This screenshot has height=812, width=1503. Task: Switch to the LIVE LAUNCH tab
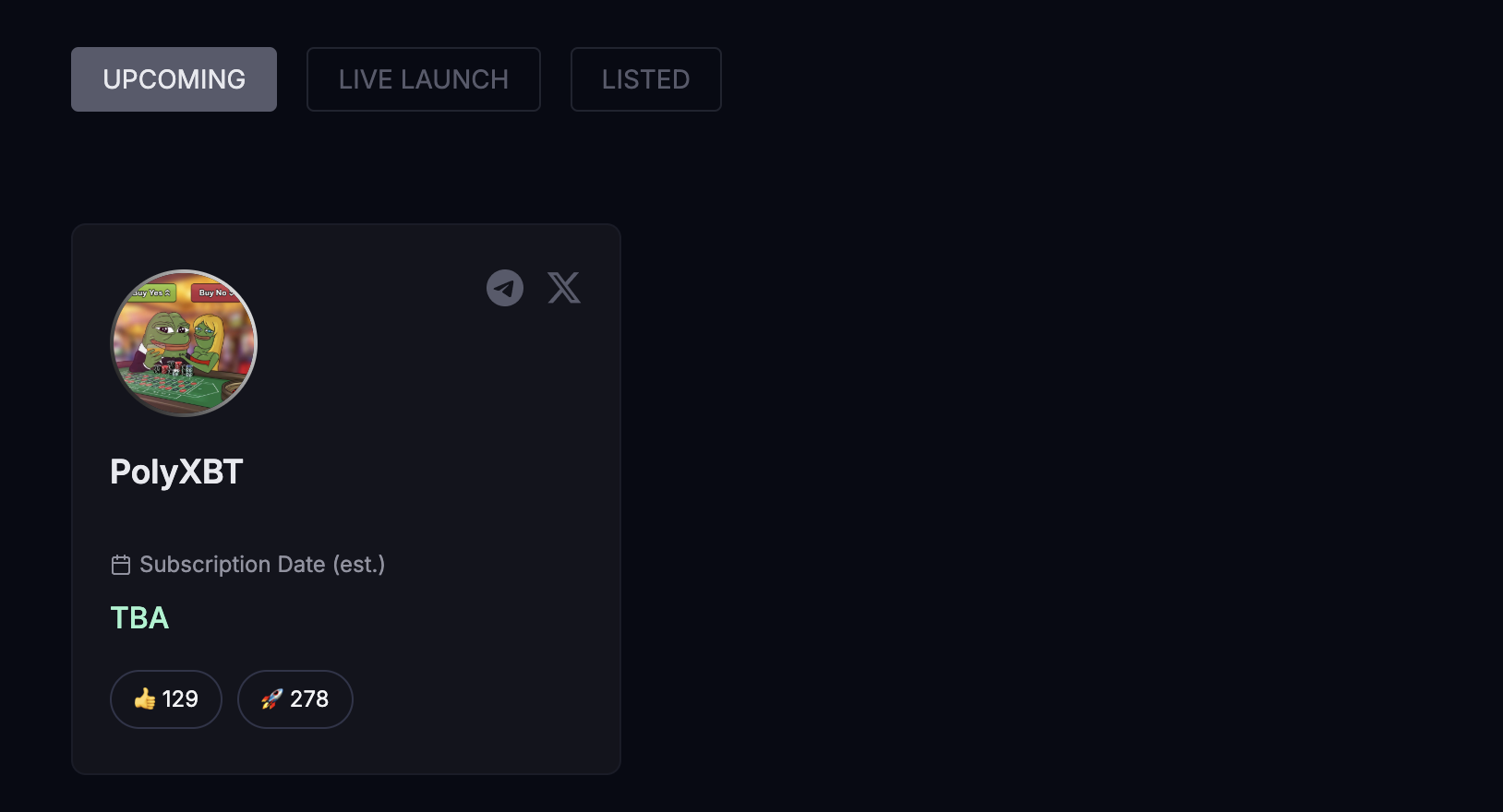pos(423,79)
